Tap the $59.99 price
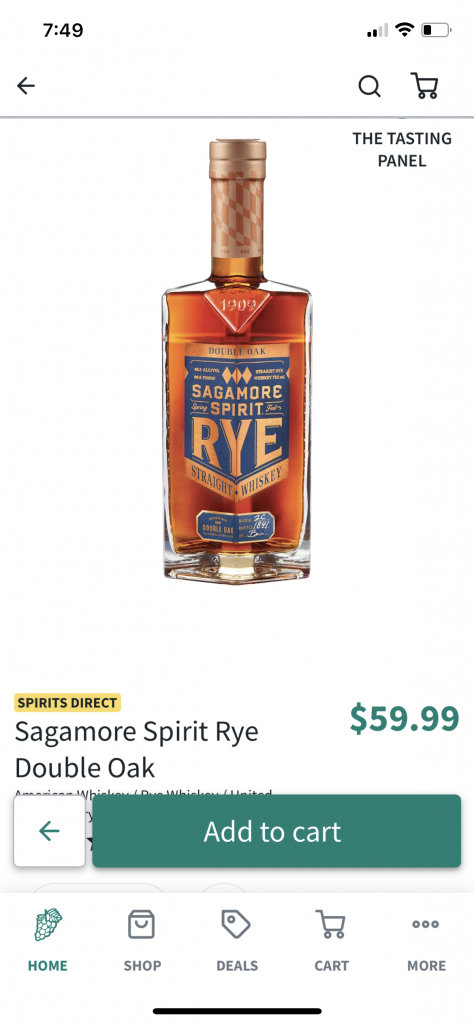Viewport: 474px width, 1024px height. click(405, 717)
